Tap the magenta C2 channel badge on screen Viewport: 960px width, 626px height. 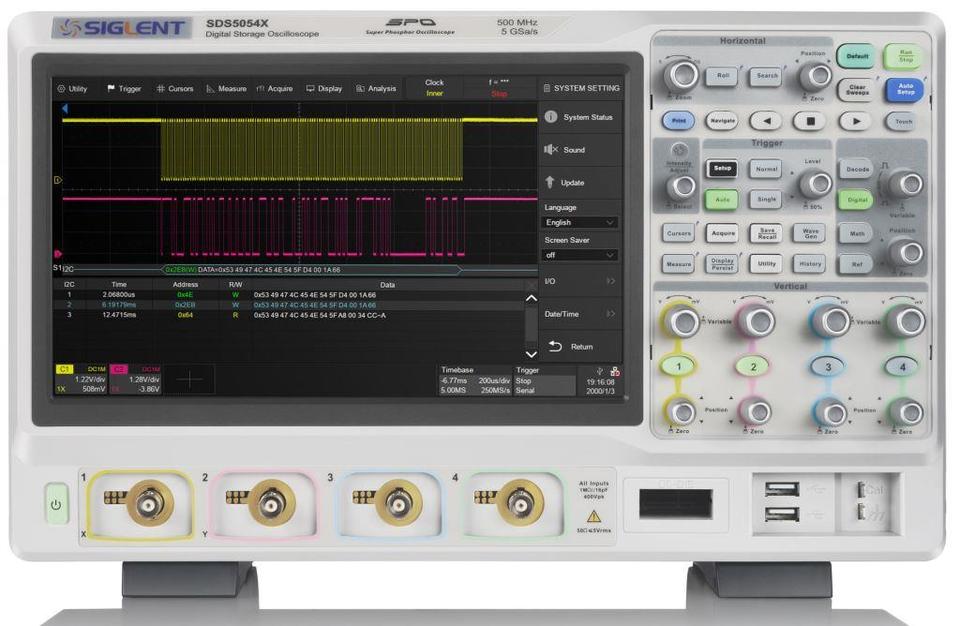119,369
